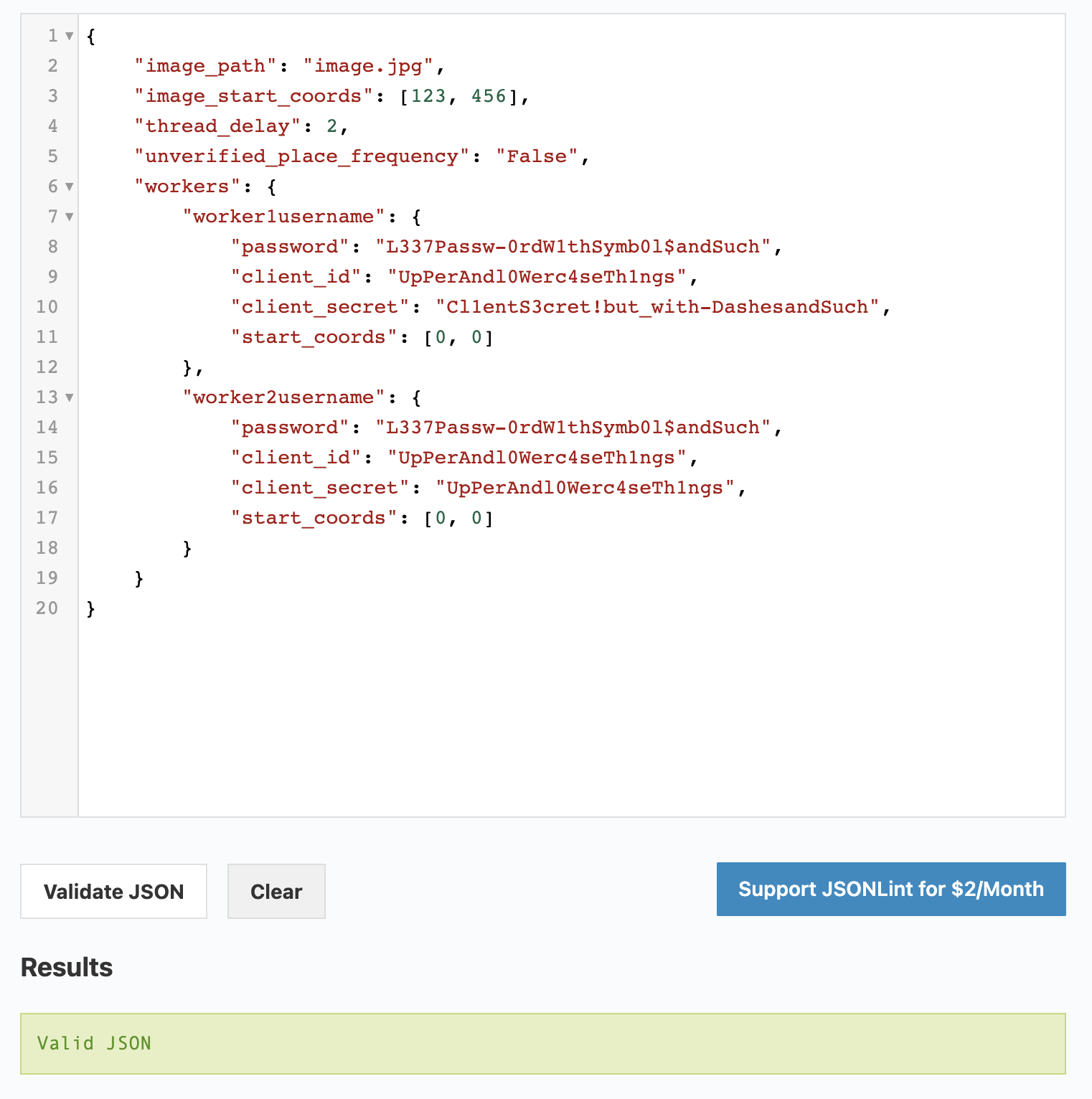Click the "image_path" key text
This screenshot has width=1092, height=1099.
point(205,66)
